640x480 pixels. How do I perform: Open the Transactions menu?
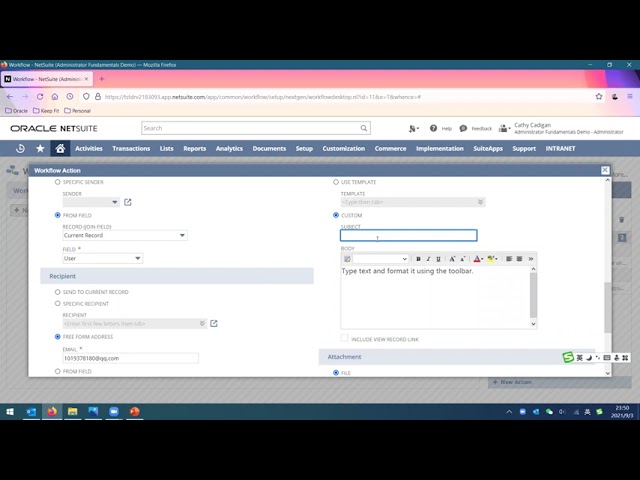coord(131,149)
